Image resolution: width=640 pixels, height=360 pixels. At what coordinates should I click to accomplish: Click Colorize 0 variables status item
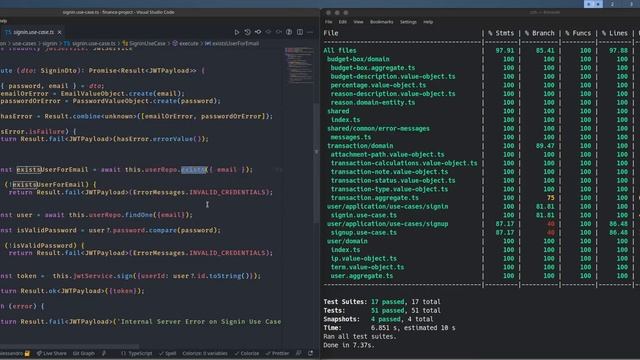click(x=204, y=353)
